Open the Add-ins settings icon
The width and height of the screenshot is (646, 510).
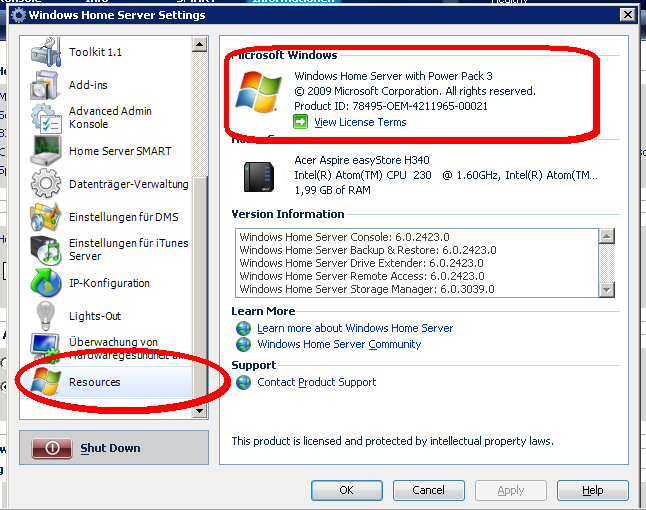pyautogui.click(x=46, y=85)
